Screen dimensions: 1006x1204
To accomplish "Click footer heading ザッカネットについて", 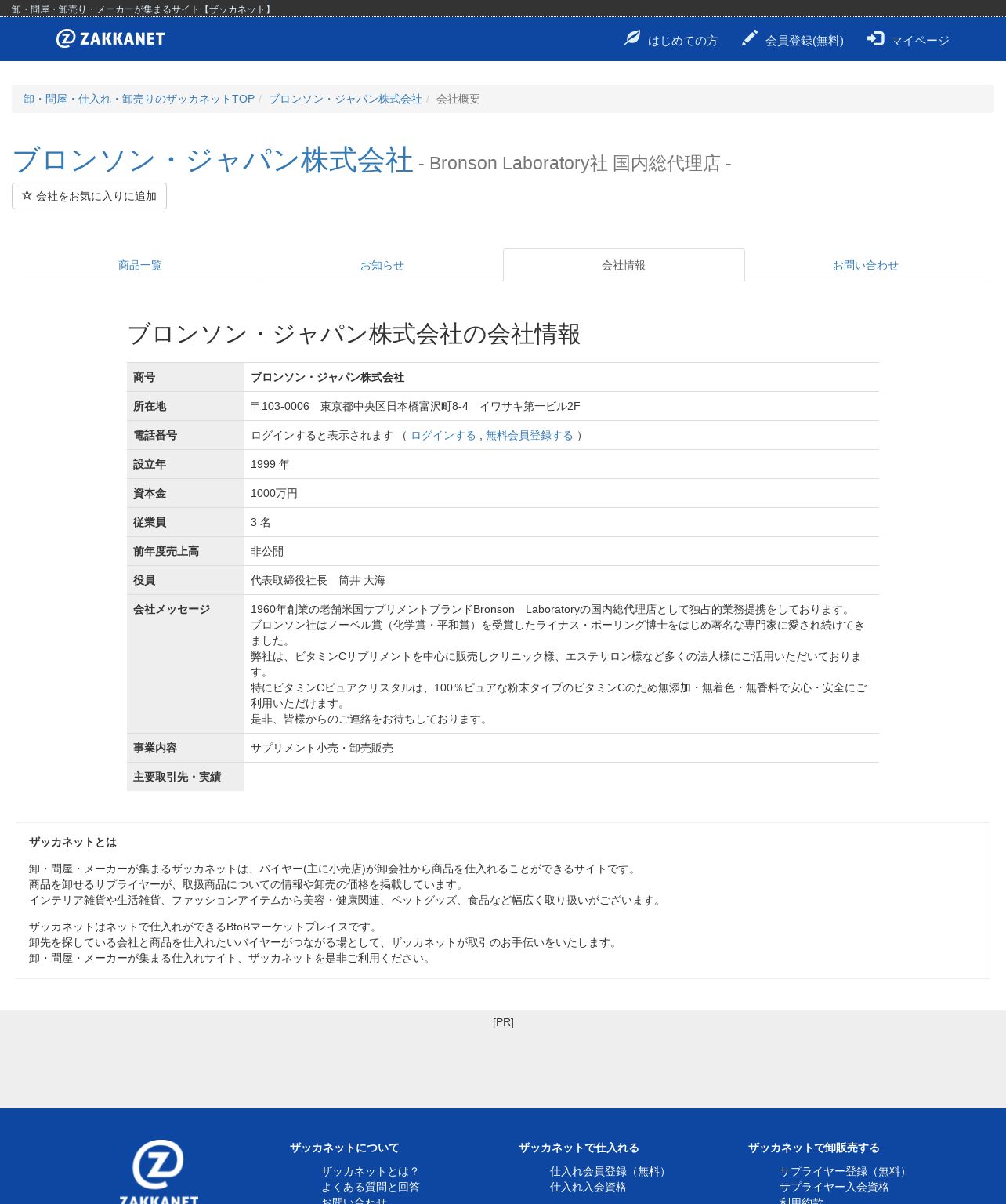I will coord(345,1148).
